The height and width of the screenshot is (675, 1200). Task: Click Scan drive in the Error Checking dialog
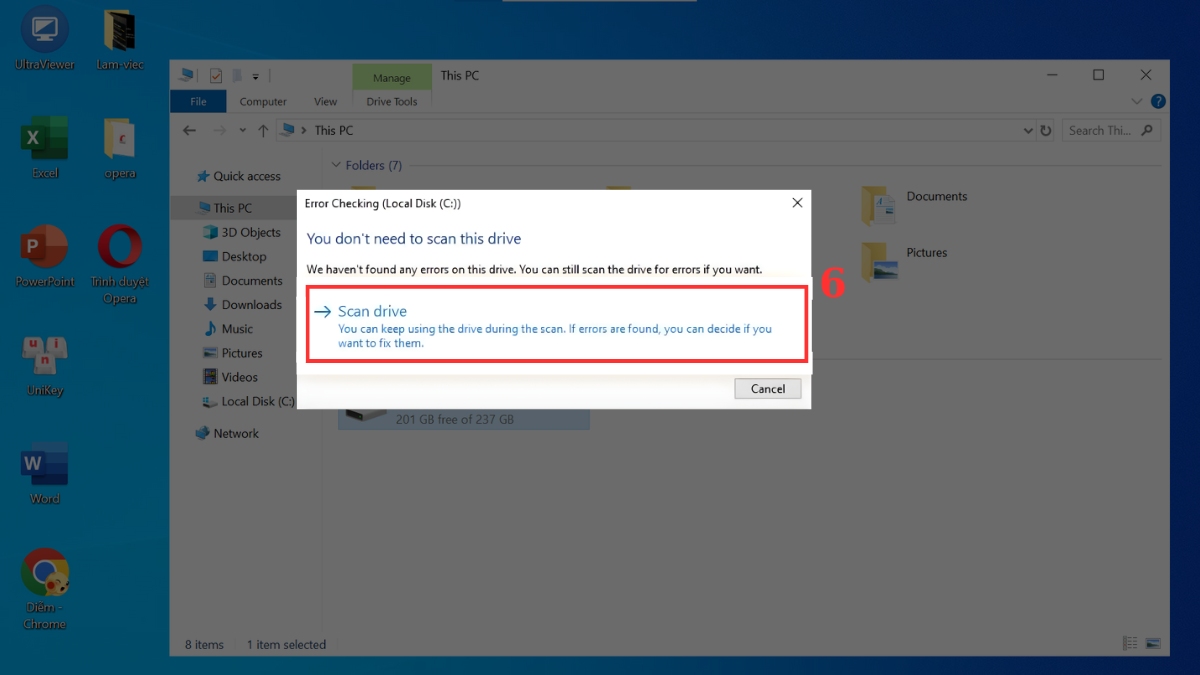pyautogui.click(x=557, y=325)
